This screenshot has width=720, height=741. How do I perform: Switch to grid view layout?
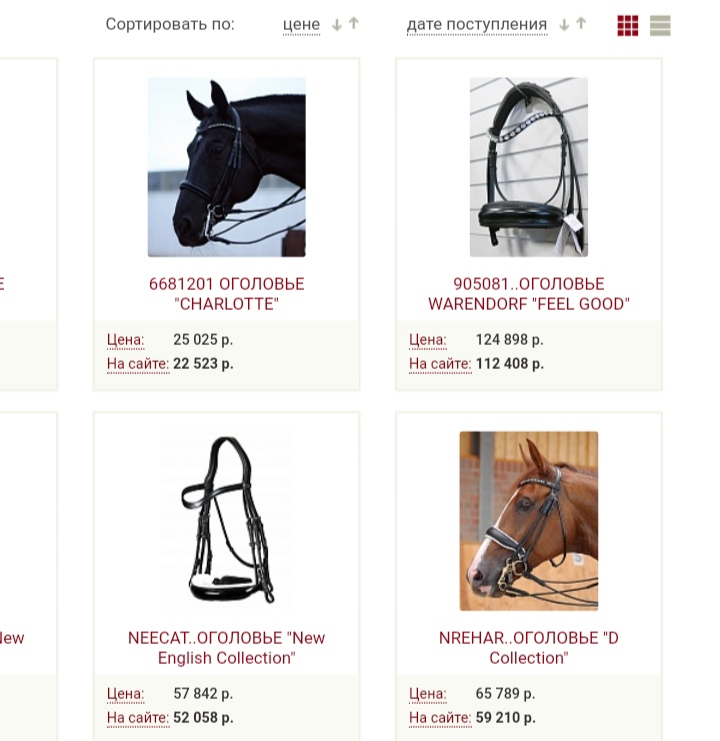coord(627,26)
